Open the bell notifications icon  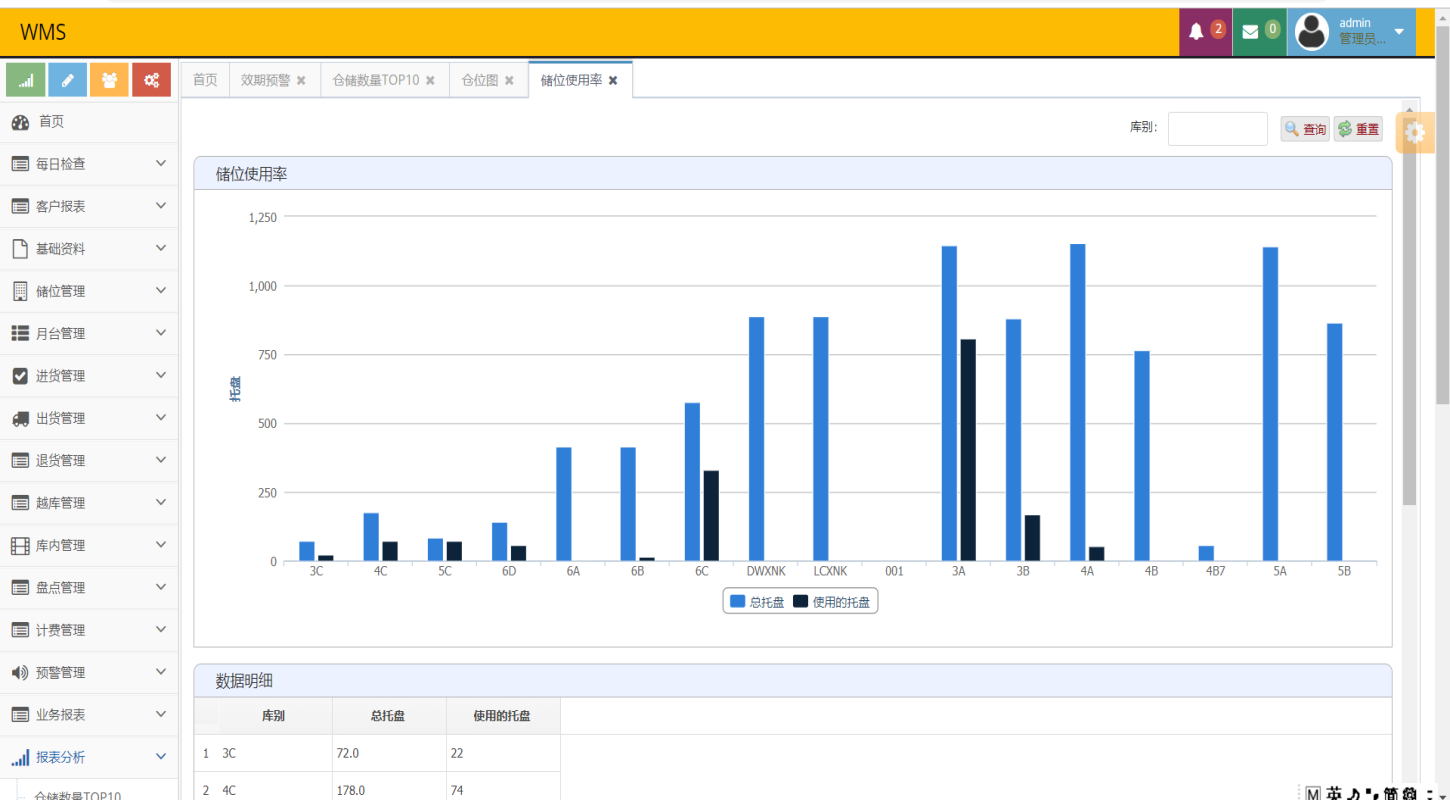[1196, 32]
